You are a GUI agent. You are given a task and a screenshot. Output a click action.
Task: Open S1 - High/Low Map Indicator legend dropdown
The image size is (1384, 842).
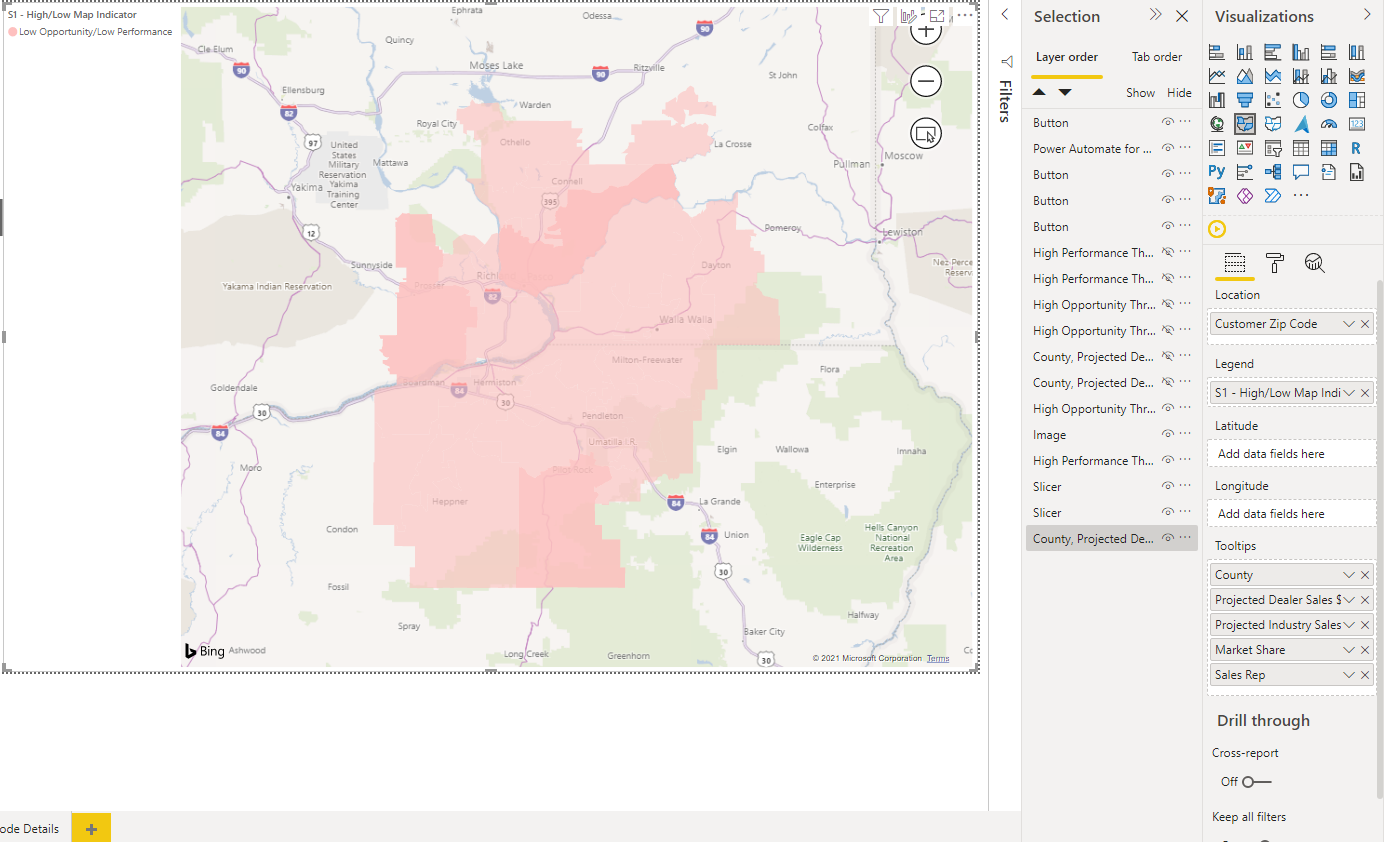point(1349,393)
